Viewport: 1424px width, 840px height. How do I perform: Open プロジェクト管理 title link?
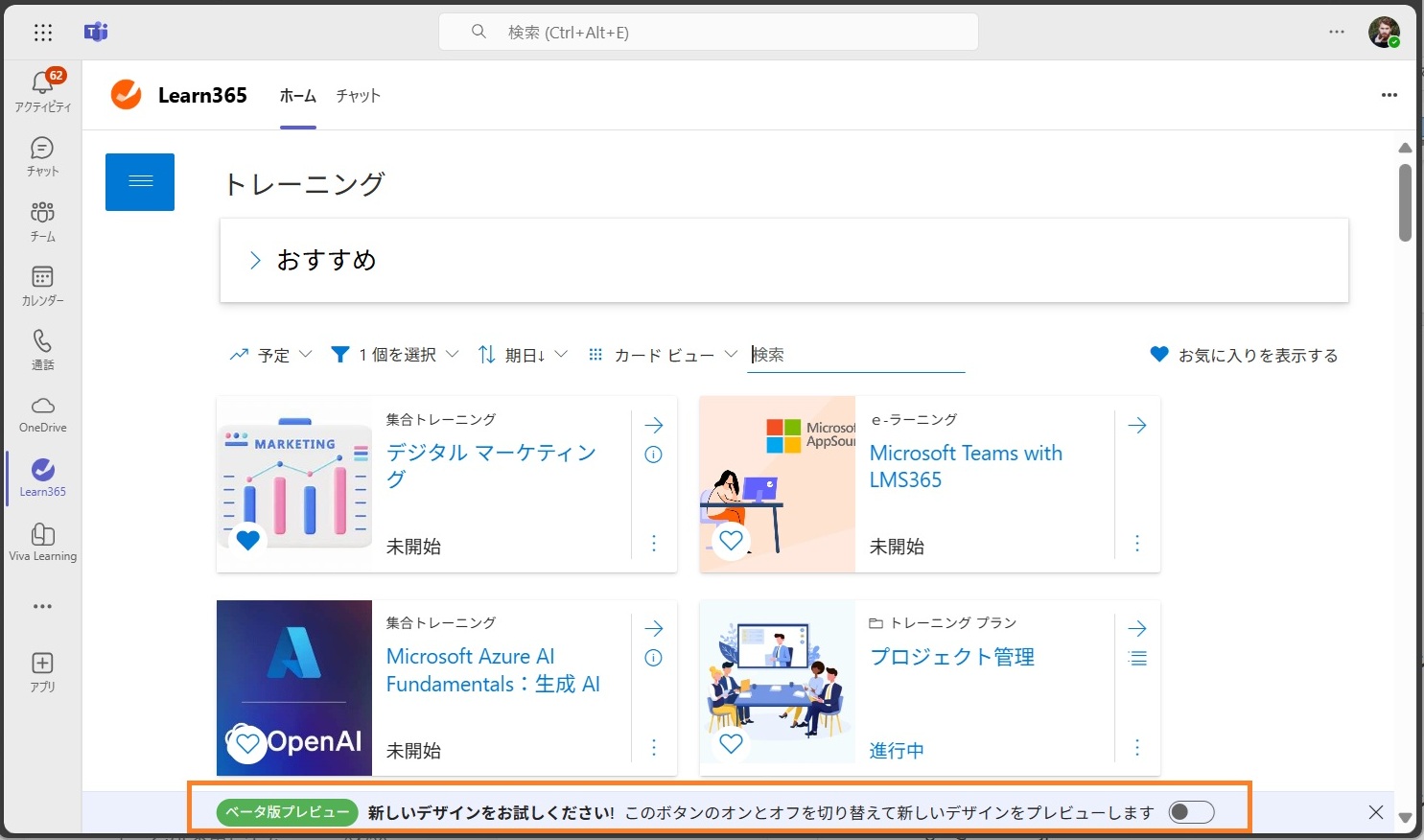[952, 657]
